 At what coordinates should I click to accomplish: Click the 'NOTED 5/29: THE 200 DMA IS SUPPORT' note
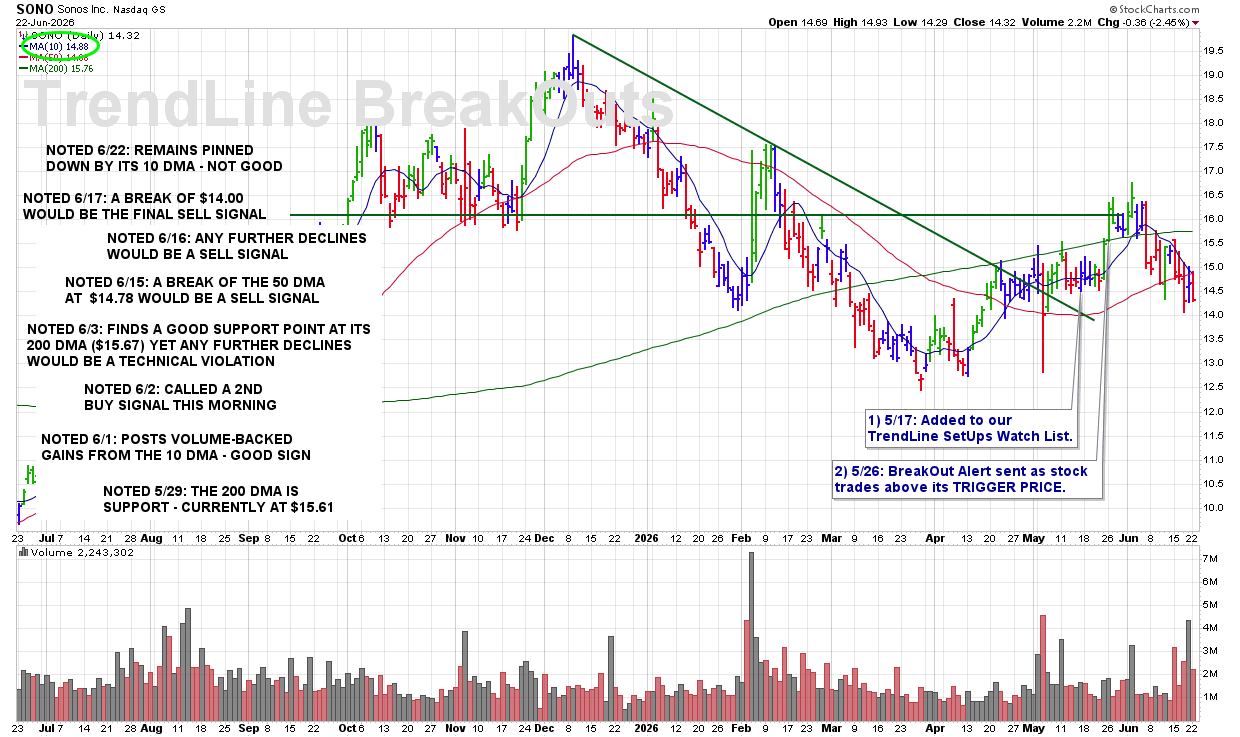click(x=218, y=499)
